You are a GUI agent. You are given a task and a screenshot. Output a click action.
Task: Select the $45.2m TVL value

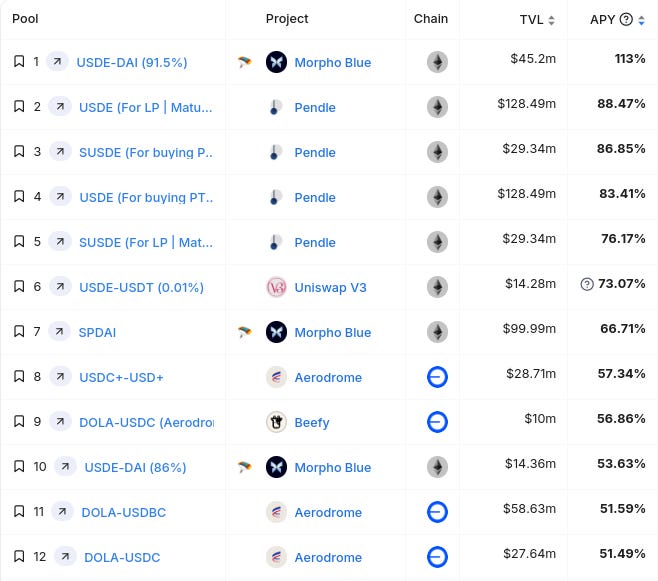[533, 58]
